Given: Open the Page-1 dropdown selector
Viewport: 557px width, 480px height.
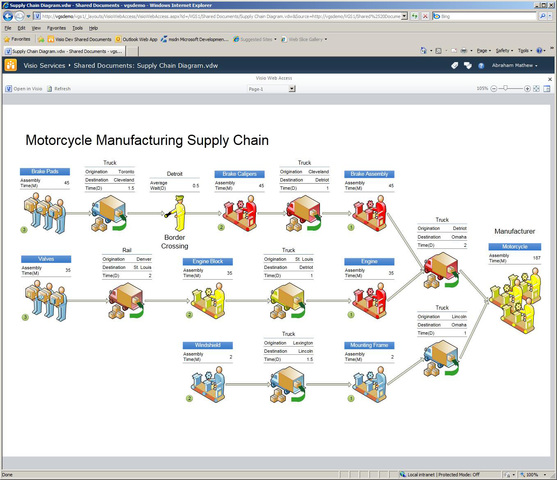Looking at the screenshot, I should click(x=272, y=89).
